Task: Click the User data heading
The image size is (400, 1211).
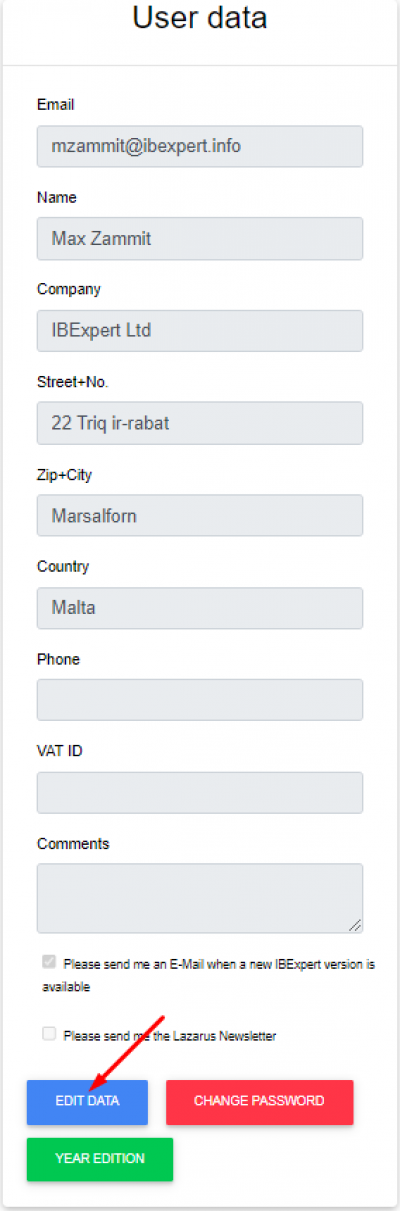Action: (x=200, y=18)
